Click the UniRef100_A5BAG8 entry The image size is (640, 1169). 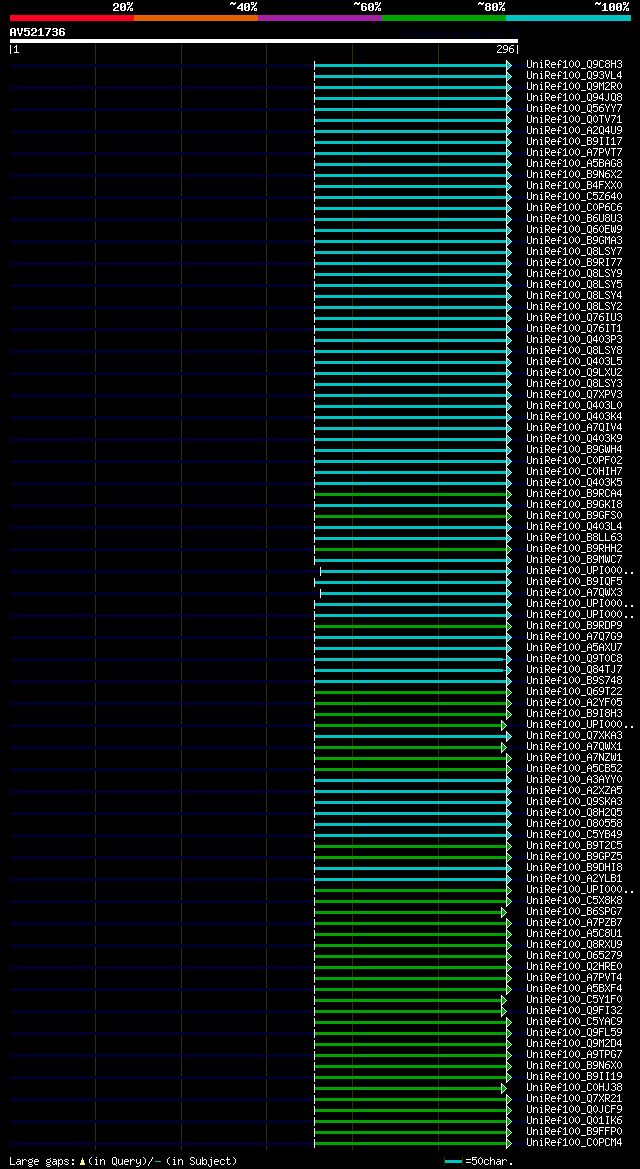574,163
